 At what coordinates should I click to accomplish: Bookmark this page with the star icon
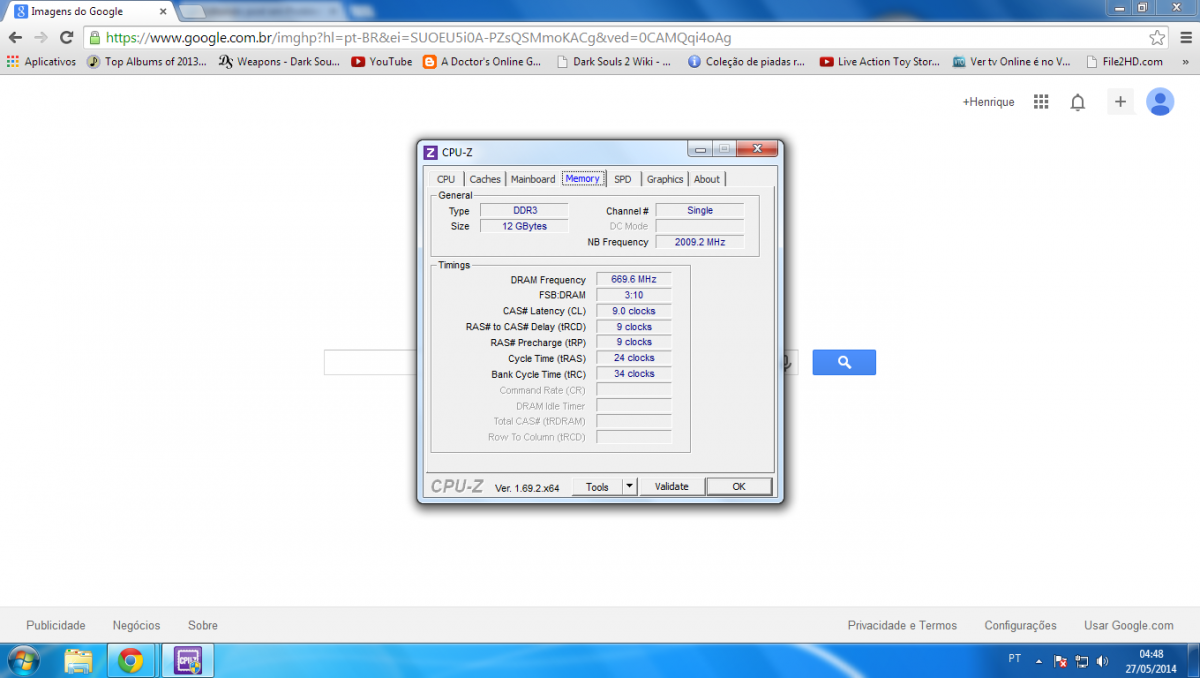coord(1157,38)
